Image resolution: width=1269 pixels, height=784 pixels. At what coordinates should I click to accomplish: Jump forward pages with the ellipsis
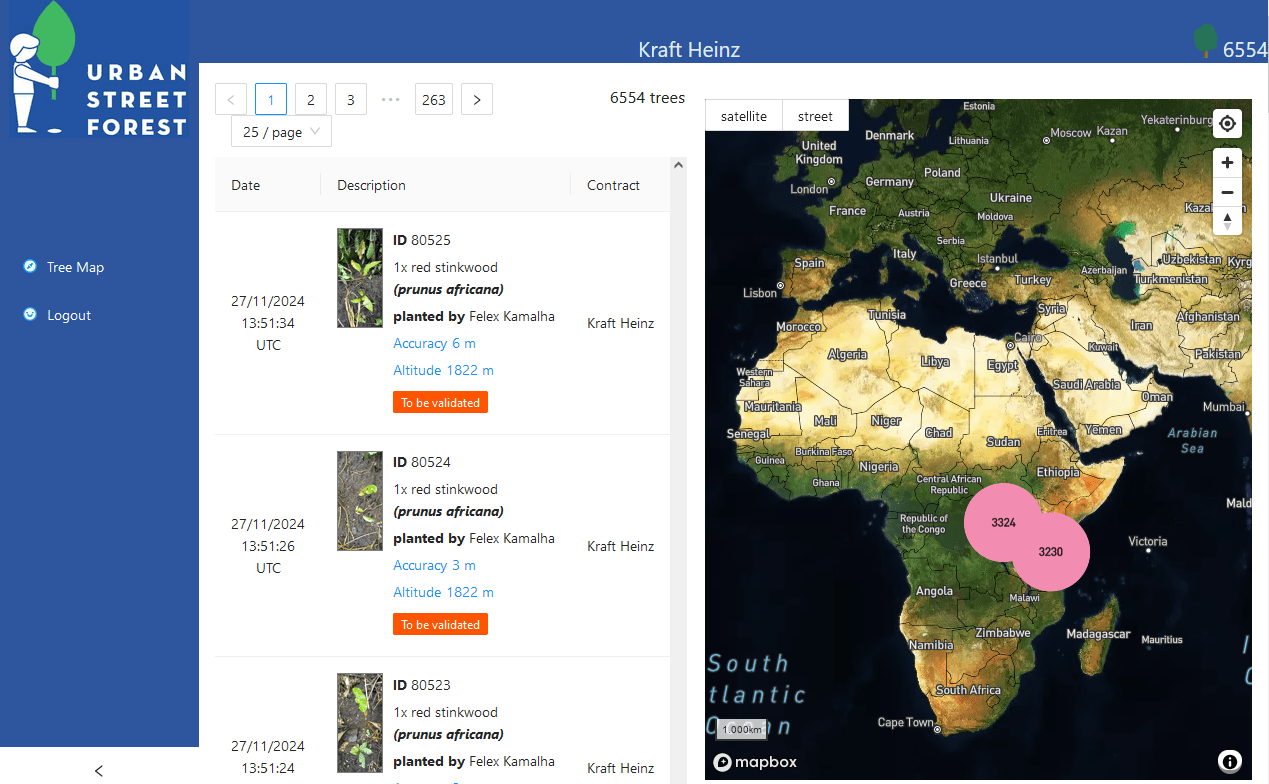(x=391, y=99)
